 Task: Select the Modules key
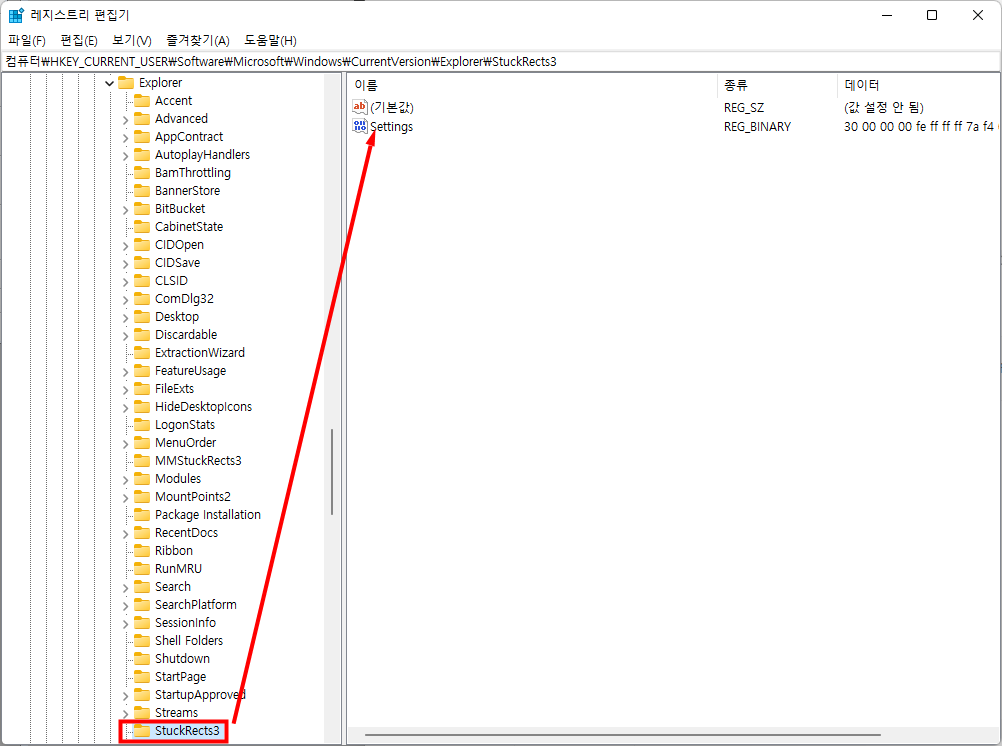pyautogui.click(x=178, y=478)
